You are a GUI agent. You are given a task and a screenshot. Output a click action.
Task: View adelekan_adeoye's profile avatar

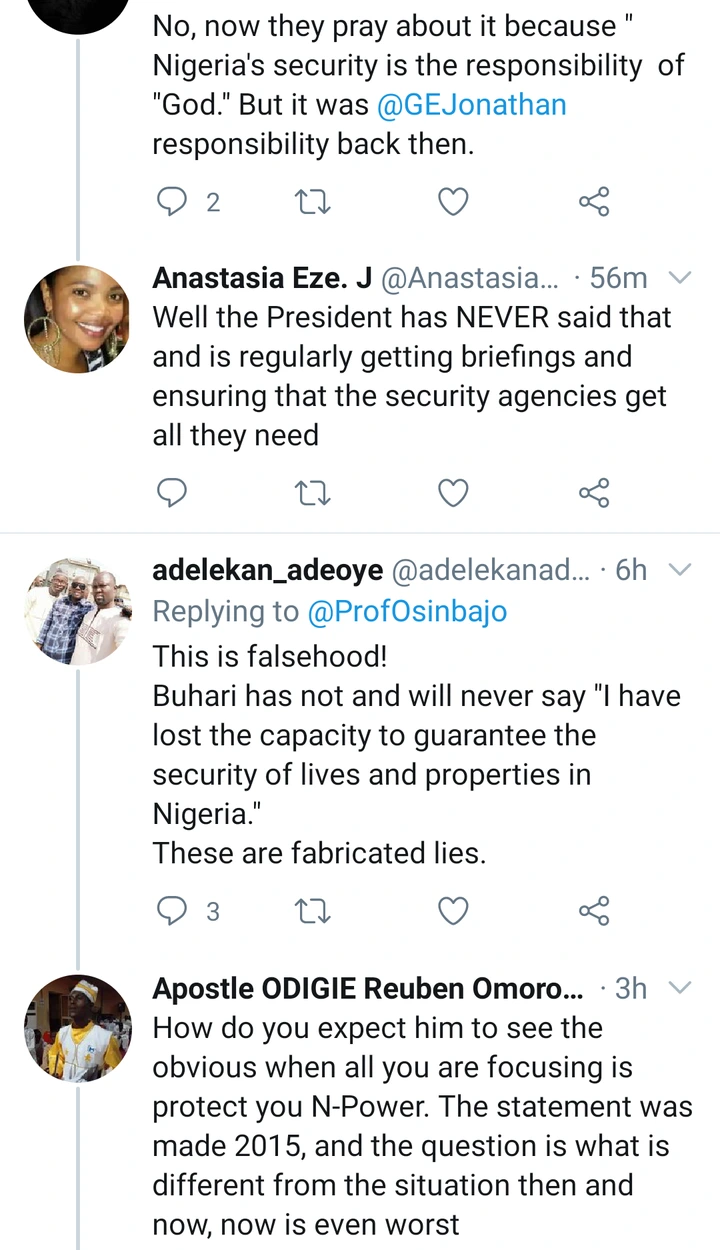click(77, 611)
